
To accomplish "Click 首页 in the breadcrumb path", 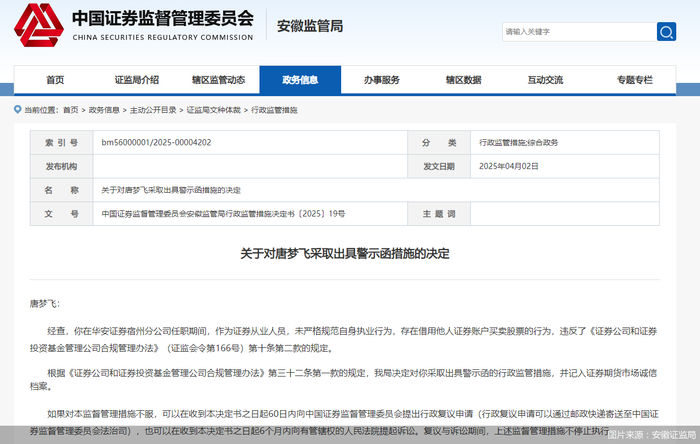I will pos(70,110).
